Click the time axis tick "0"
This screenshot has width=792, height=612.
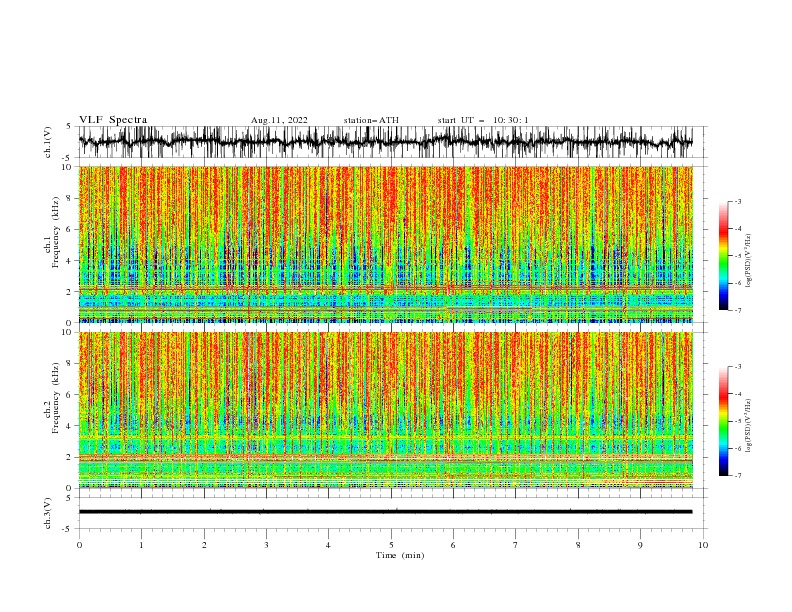(x=79, y=545)
